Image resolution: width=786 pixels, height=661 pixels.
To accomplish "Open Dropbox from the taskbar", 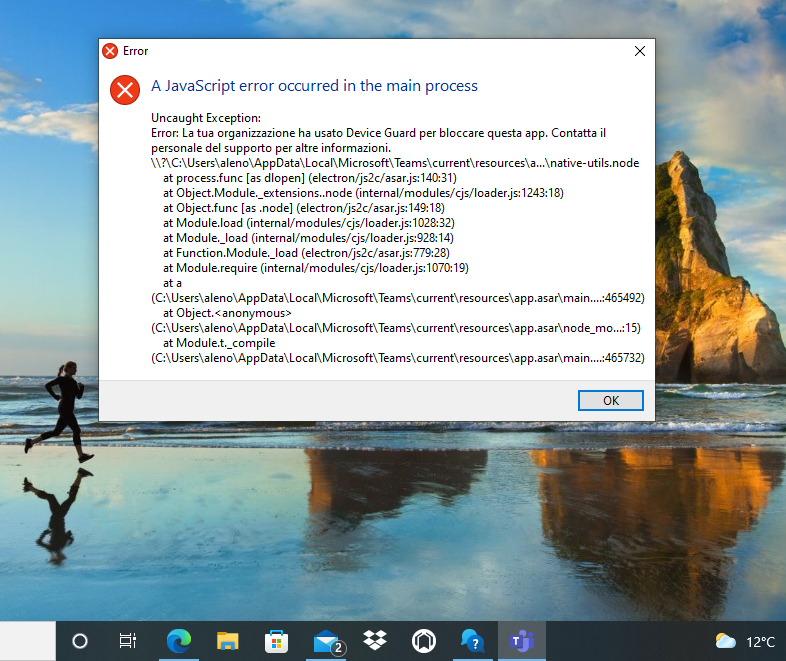I will (x=375, y=640).
